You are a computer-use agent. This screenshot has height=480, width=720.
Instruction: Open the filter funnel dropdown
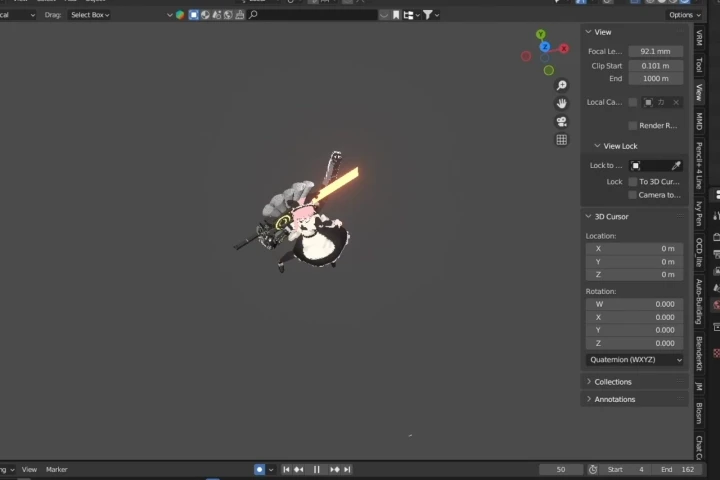tap(431, 15)
